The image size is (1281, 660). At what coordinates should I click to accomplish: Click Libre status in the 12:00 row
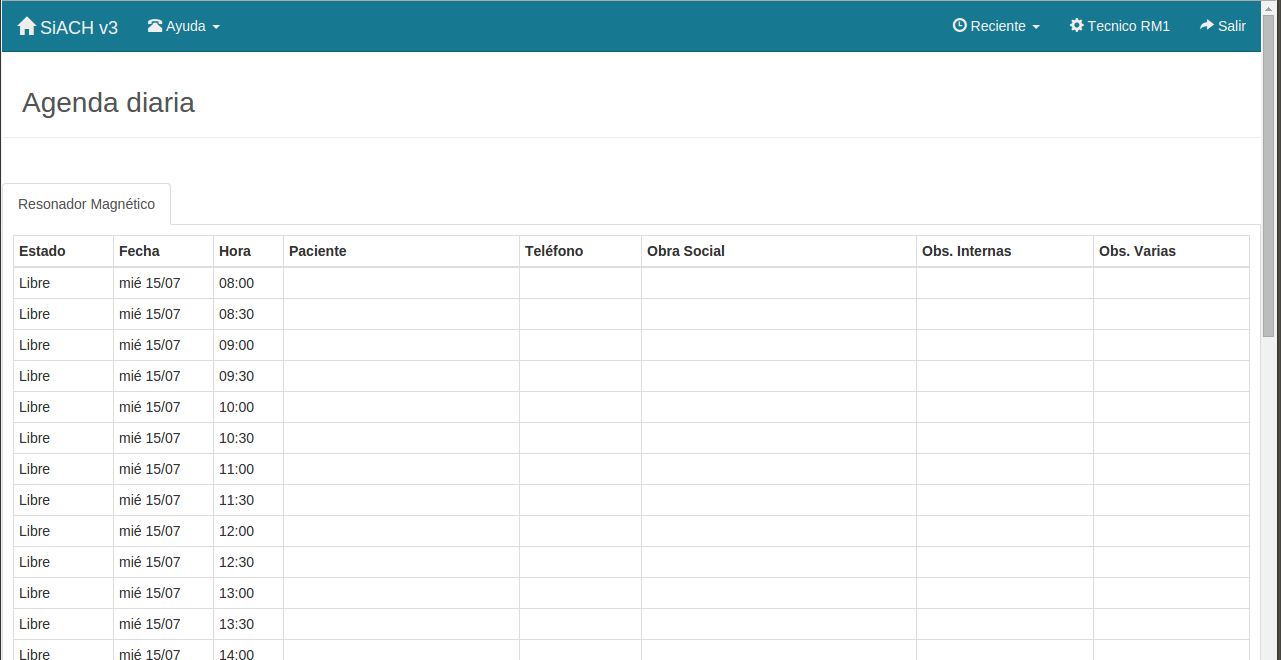34,531
